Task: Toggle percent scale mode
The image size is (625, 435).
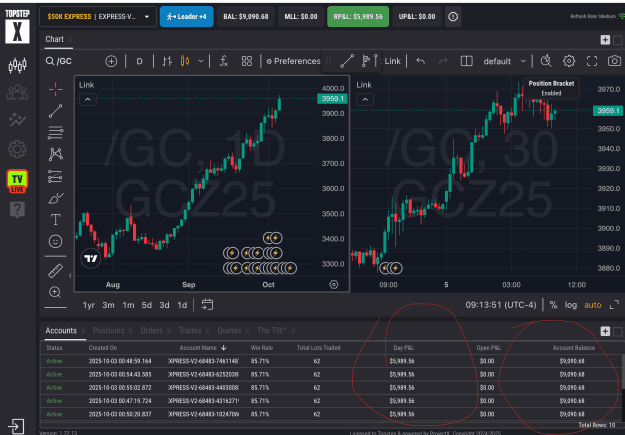Action: (553, 305)
